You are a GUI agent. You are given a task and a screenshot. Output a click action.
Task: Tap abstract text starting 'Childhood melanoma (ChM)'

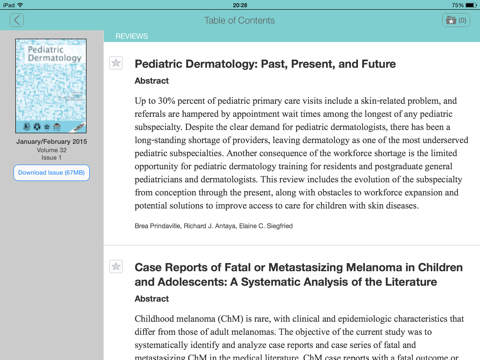[x=299, y=337]
